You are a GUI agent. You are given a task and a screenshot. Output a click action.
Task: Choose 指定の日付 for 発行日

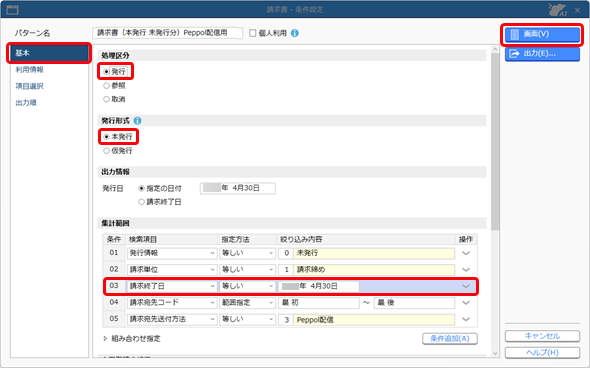(141, 188)
